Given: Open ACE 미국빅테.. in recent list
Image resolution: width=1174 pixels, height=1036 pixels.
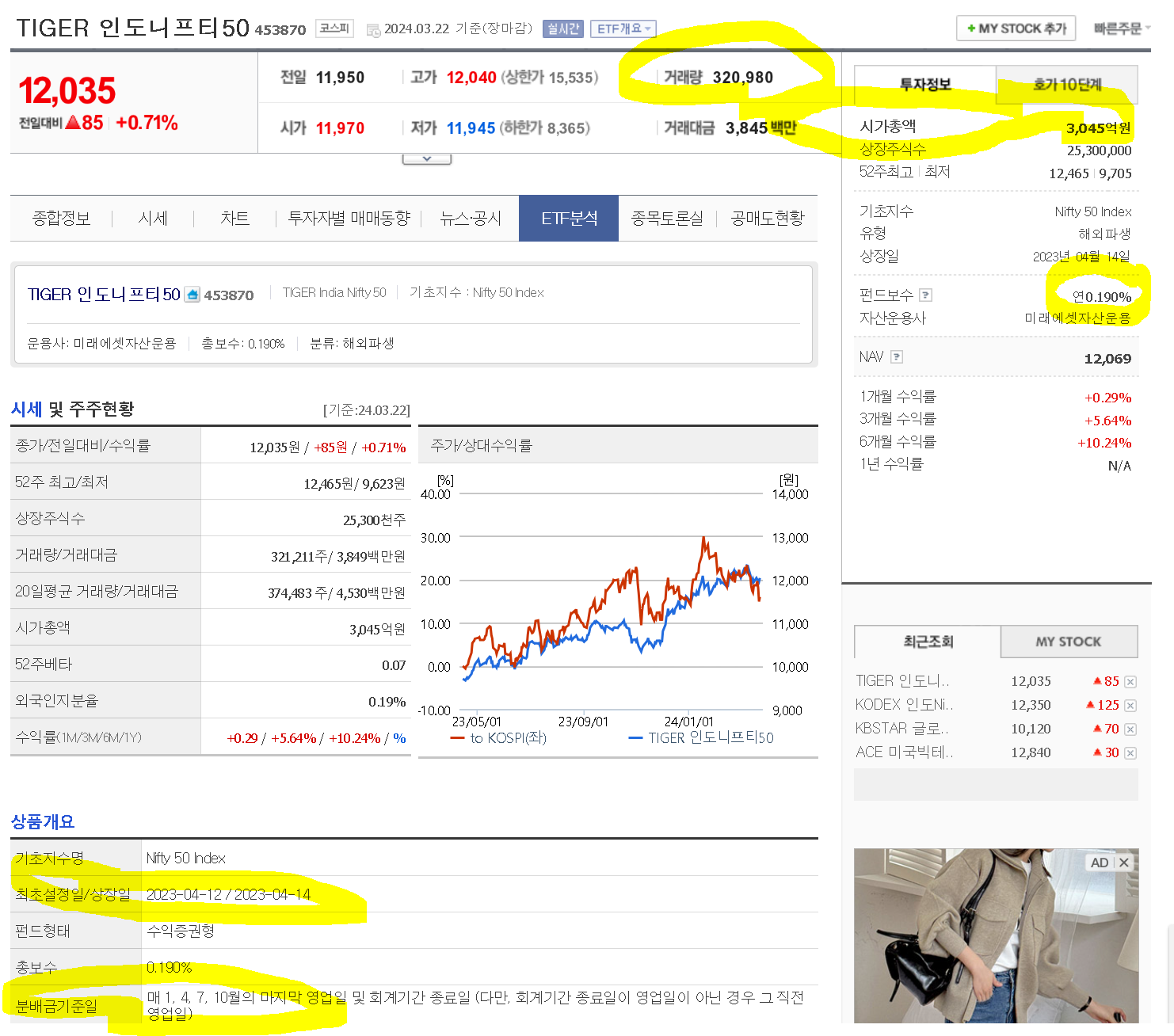Looking at the screenshot, I should click(x=905, y=752).
